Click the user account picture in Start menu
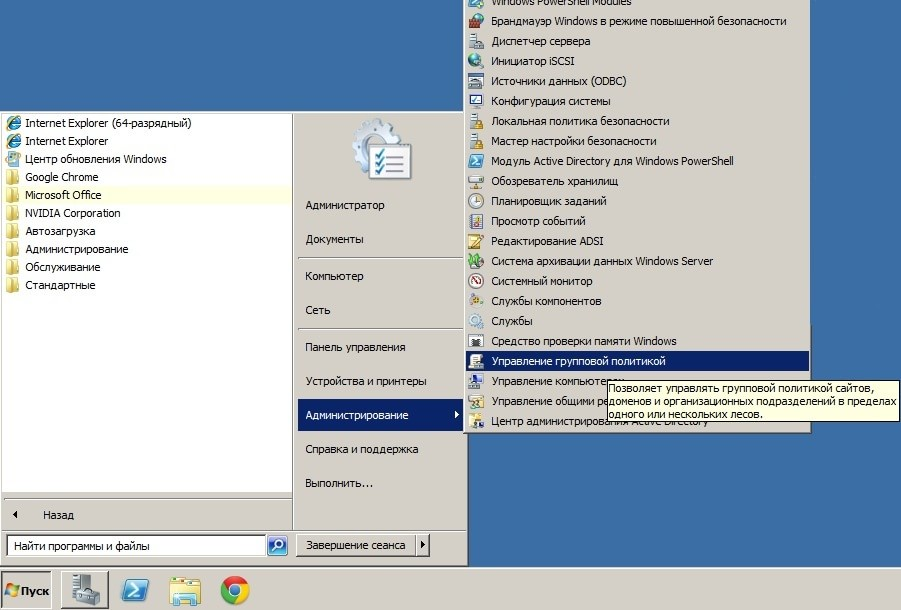Screen dimensions: 901x610 [382, 149]
